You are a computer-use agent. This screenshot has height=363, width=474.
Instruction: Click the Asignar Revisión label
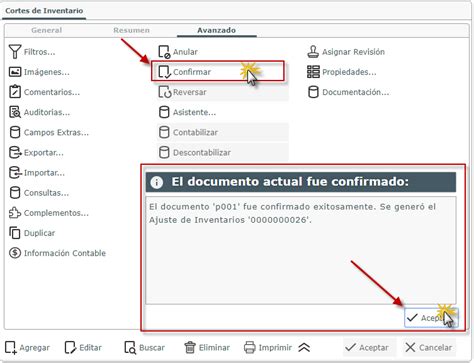pos(353,52)
